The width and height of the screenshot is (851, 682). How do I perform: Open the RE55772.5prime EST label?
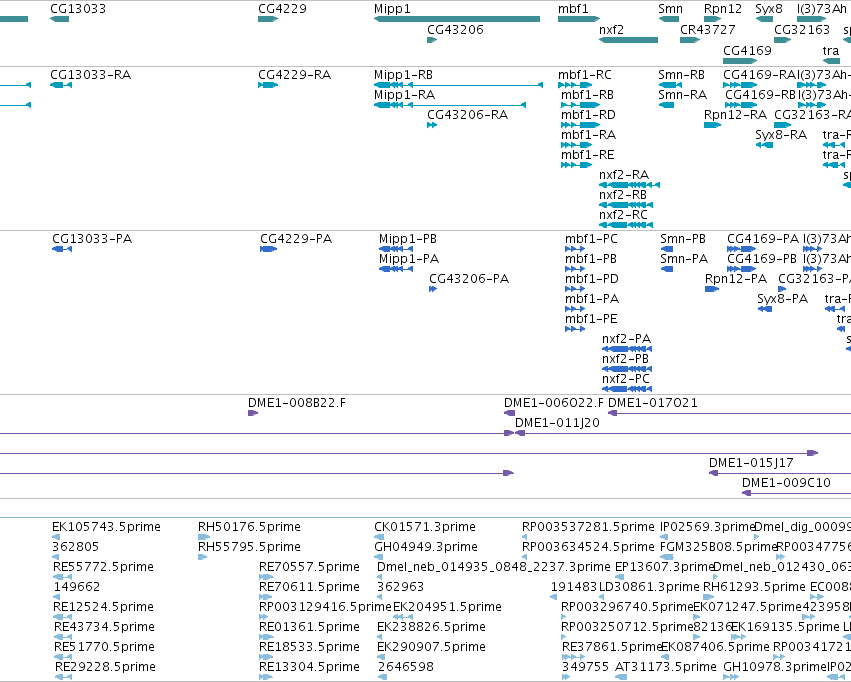104,567
